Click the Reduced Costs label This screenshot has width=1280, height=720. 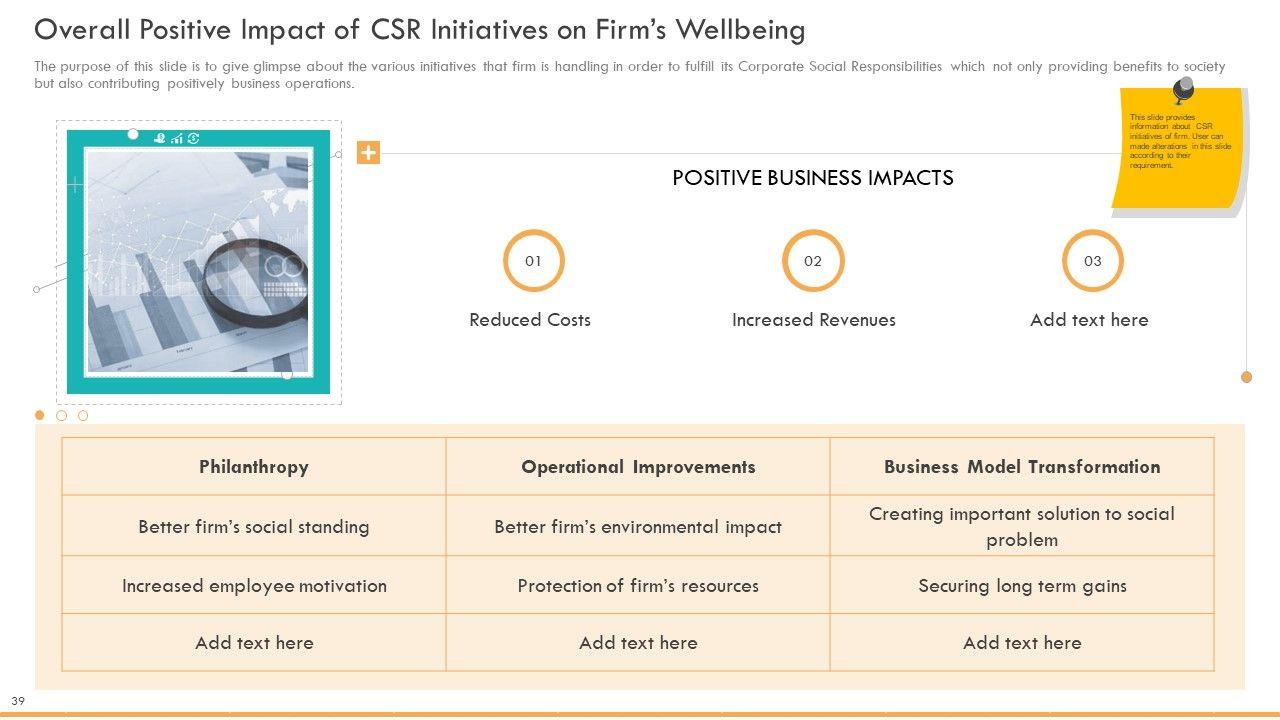pyautogui.click(x=530, y=320)
